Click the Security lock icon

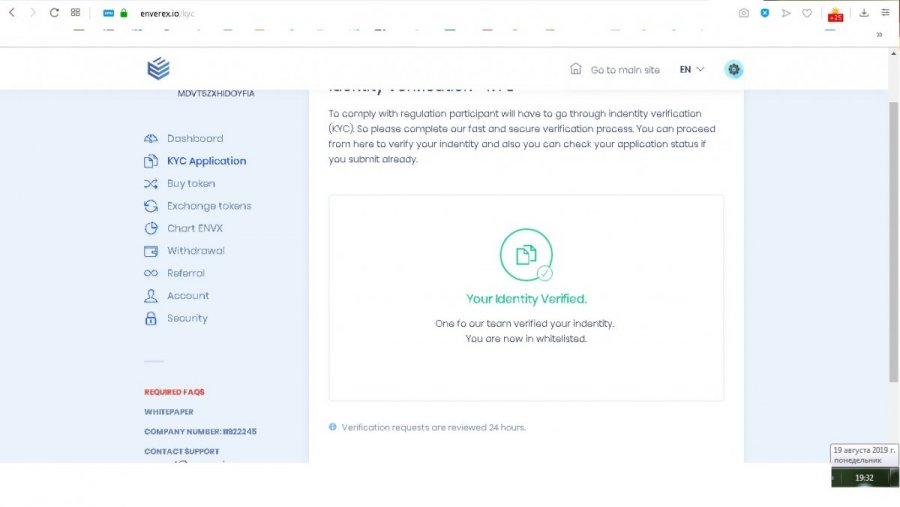151,319
